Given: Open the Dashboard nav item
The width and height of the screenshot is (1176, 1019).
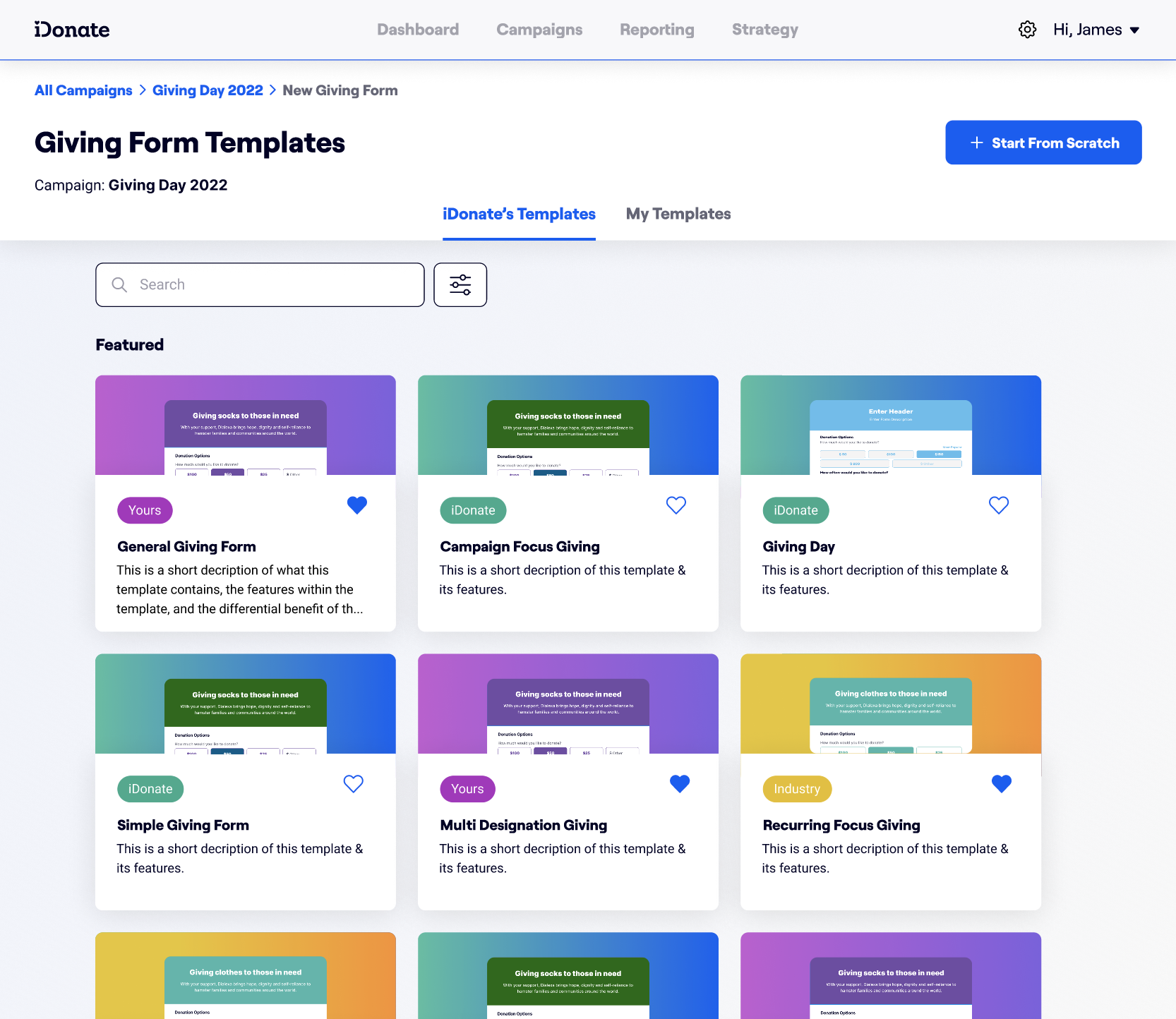Looking at the screenshot, I should pos(418,30).
